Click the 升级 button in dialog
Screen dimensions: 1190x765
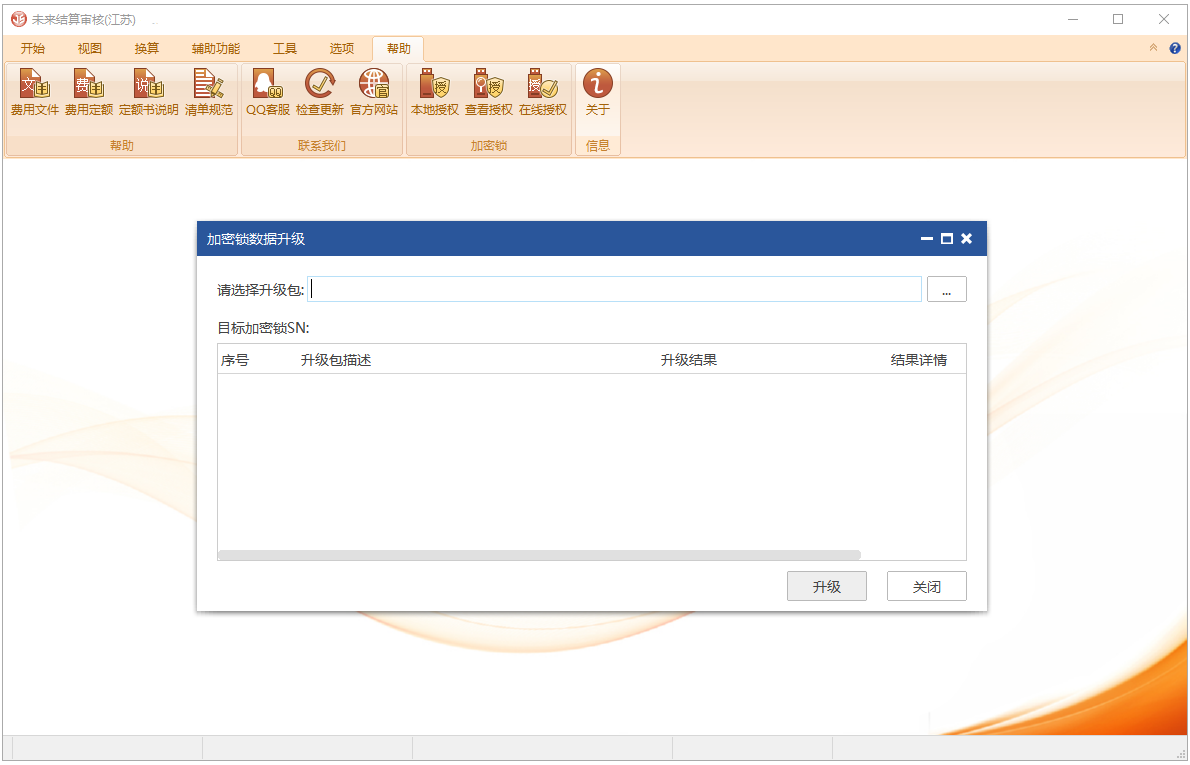pos(826,586)
